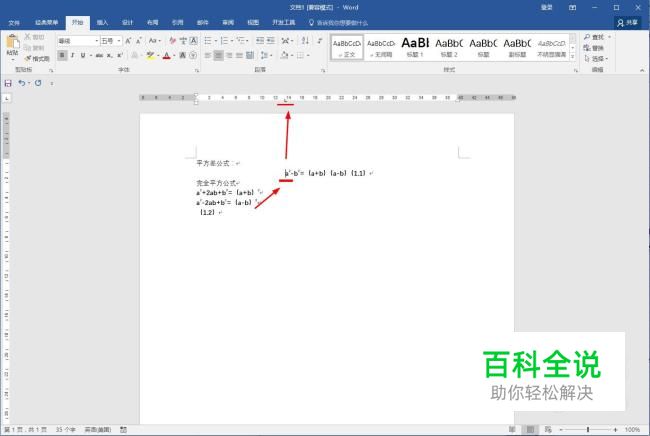The image size is (650, 436).
Task: Apply strikethrough formatting
Action: pos(99,55)
